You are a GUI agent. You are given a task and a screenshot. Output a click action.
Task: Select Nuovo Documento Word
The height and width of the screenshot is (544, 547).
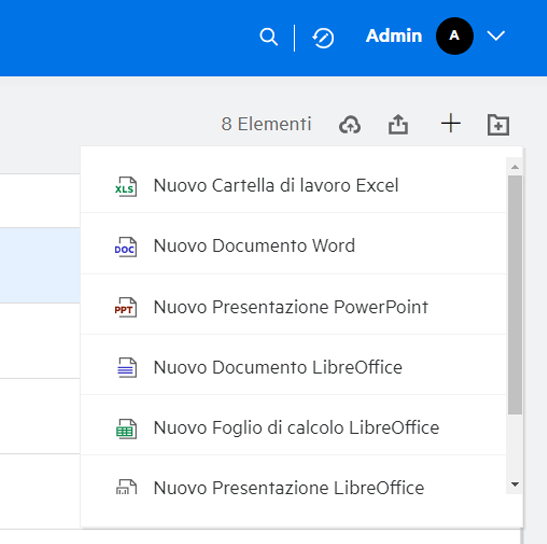coord(293,246)
